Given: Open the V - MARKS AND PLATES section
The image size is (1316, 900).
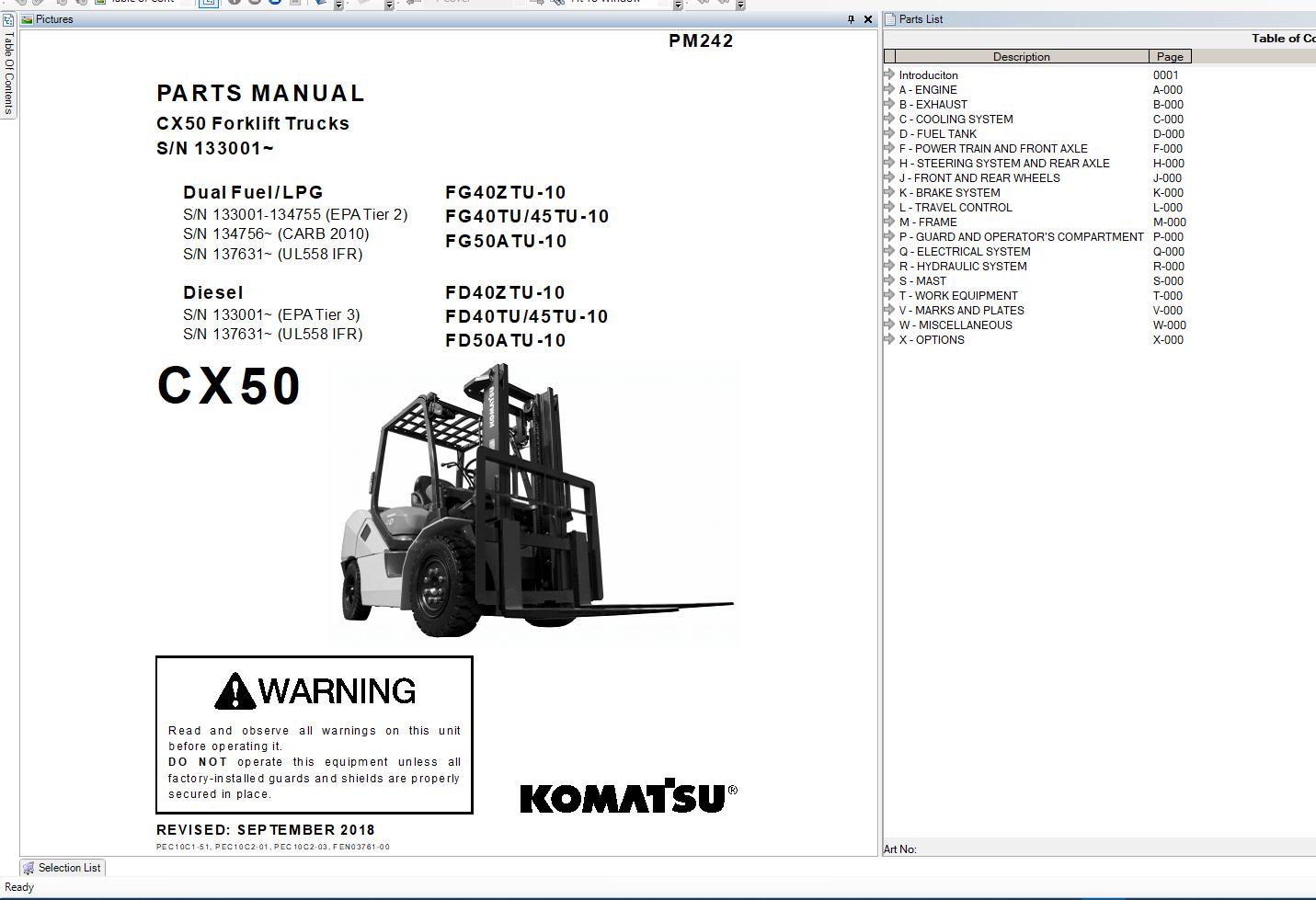Looking at the screenshot, I should pyautogui.click(x=961, y=311).
